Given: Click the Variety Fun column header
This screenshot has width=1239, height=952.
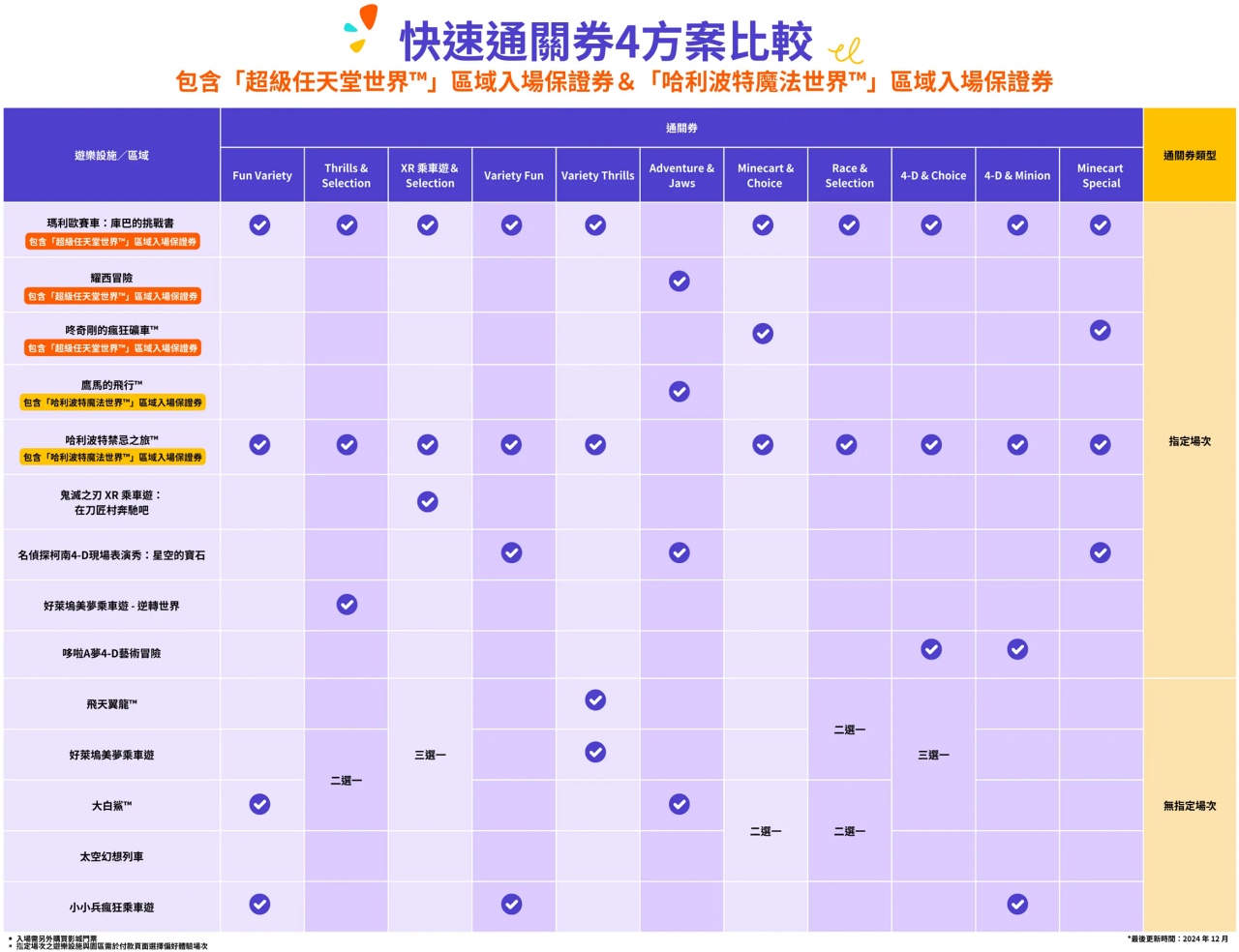Looking at the screenshot, I should click(x=514, y=175).
